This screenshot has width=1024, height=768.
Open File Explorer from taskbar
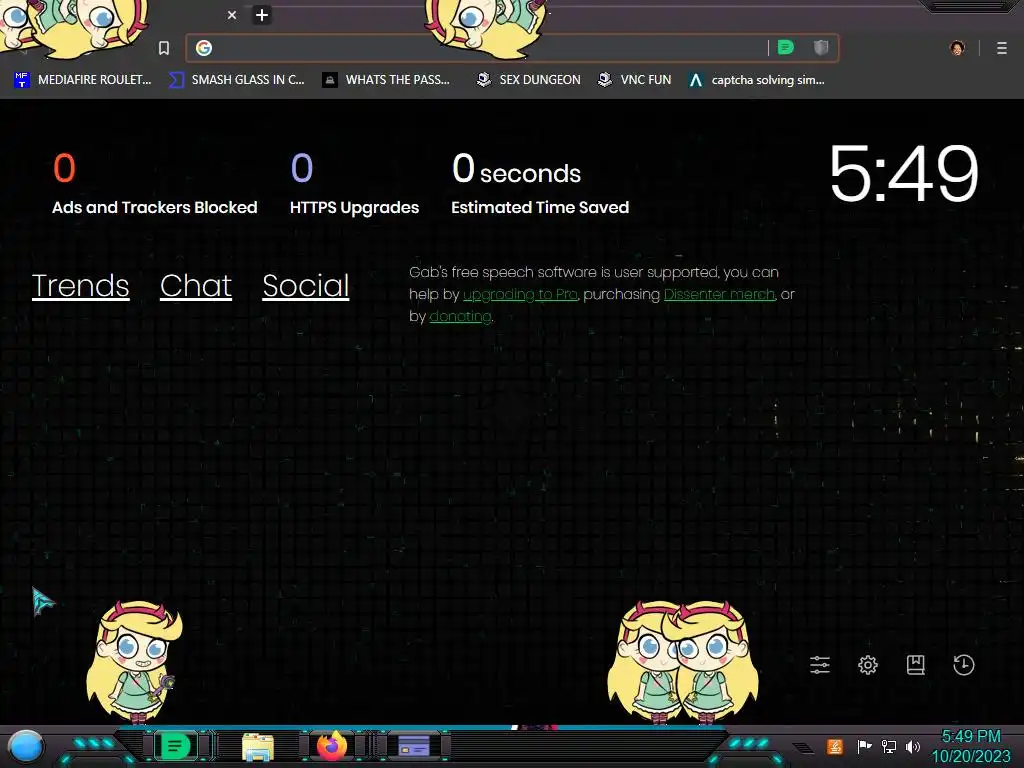pyautogui.click(x=258, y=747)
